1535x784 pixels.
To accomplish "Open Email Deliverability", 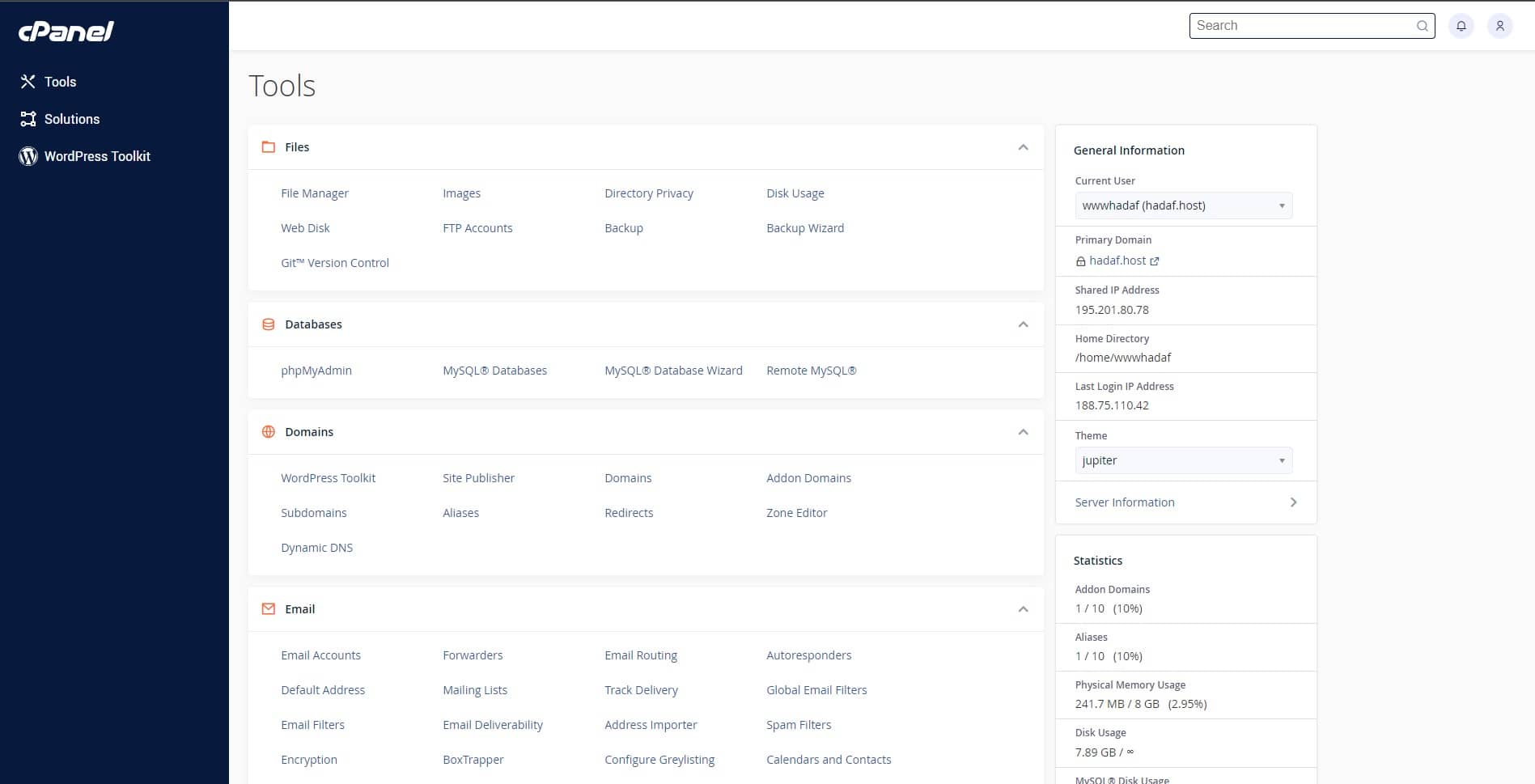I will click(493, 725).
